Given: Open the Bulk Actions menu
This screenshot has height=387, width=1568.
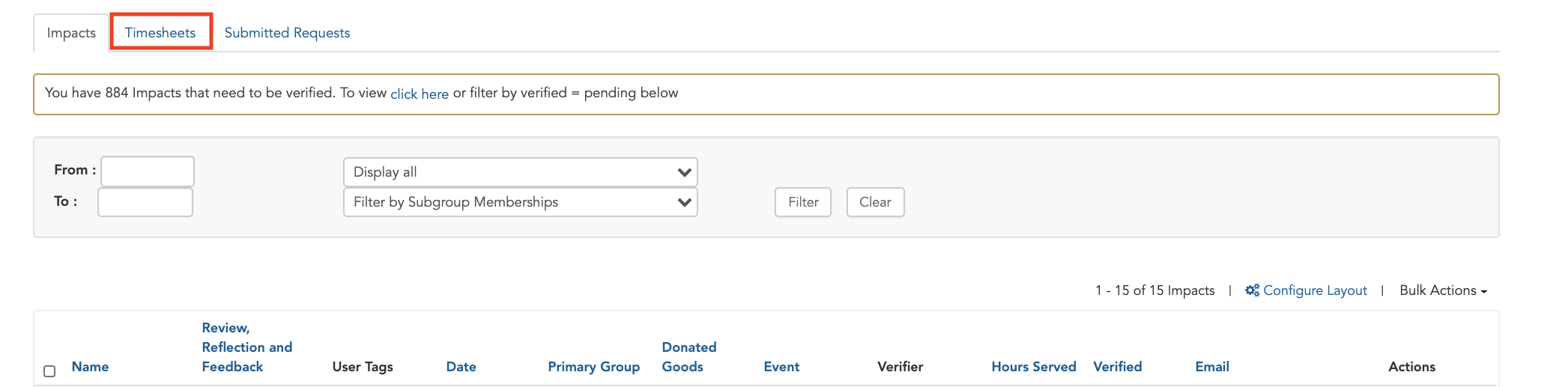Looking at the screenshot, I should tap(1443, 290).
